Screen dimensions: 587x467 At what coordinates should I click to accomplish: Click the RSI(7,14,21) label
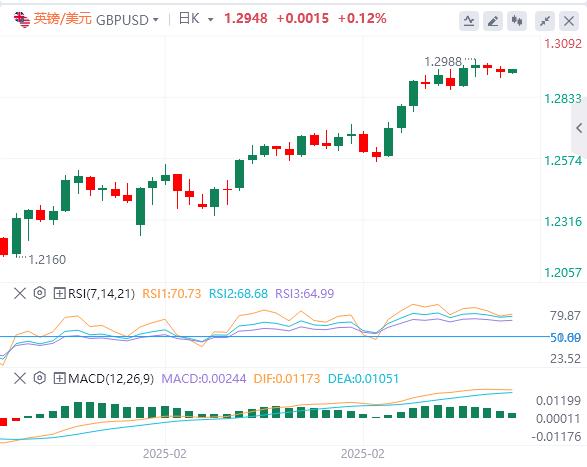click(x=101, y=294)
